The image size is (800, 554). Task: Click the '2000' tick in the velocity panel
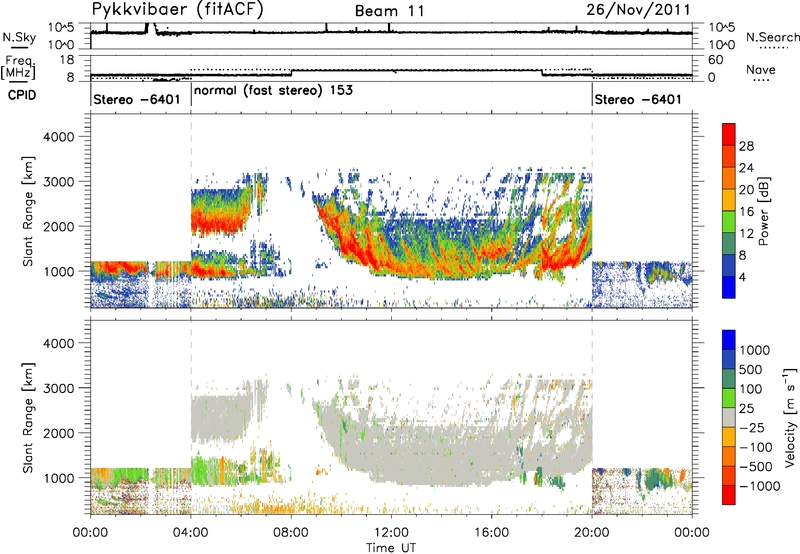coord(59,433)
